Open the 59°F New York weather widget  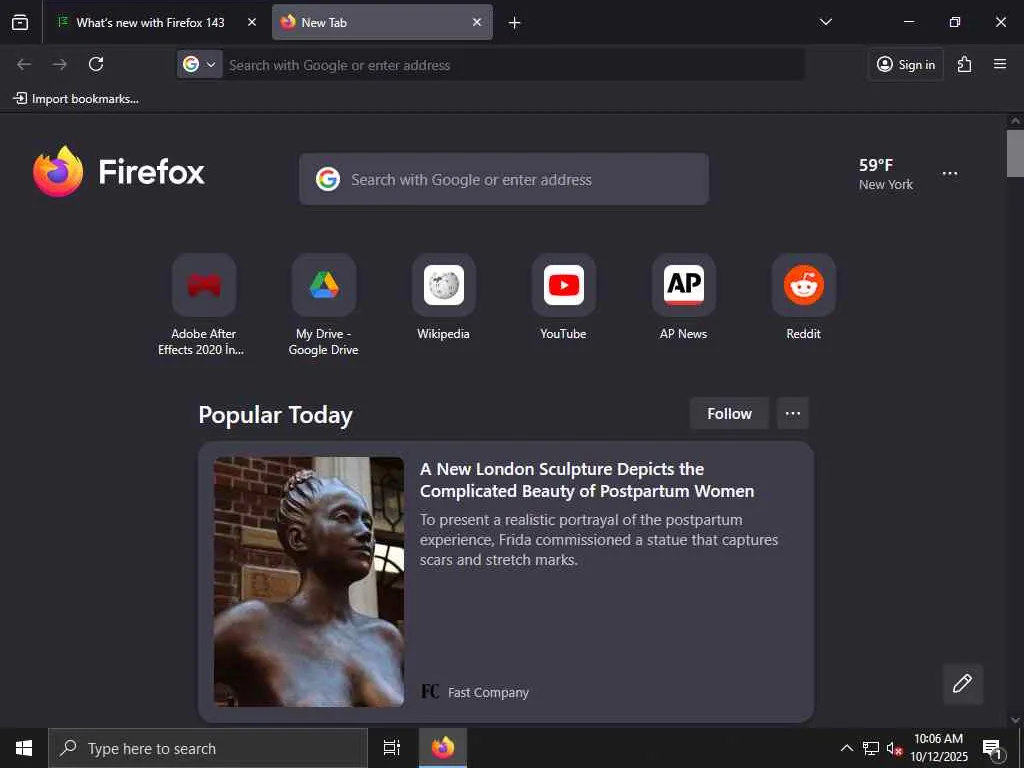point(886,174)
